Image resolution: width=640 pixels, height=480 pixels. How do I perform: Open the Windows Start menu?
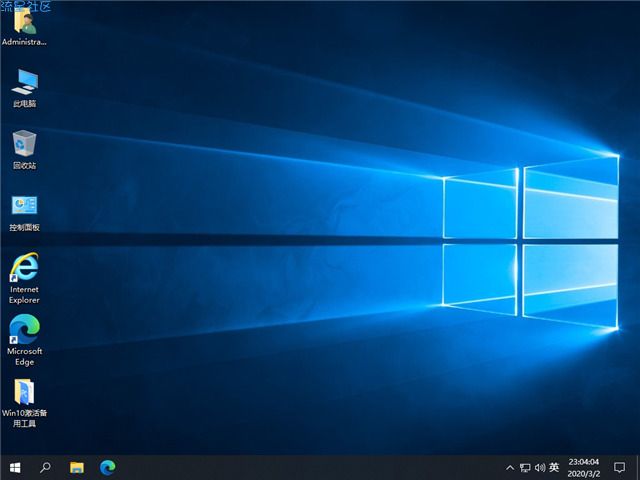(x=15, y=467)
